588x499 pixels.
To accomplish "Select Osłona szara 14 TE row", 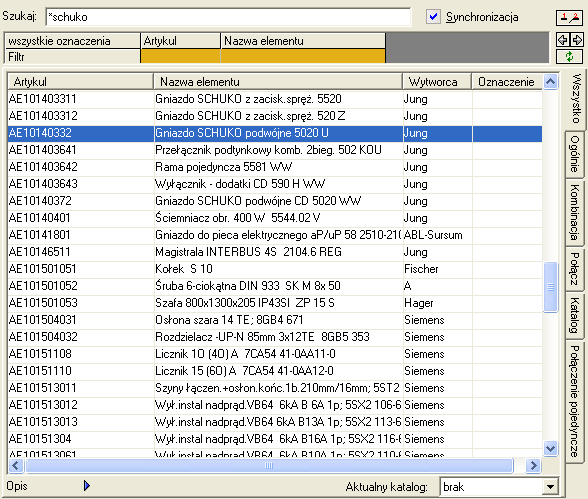I will 275,320.
